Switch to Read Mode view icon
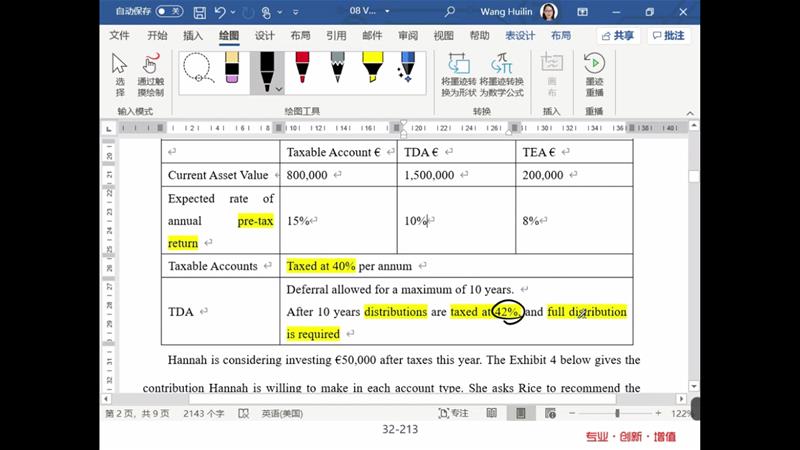This screenshot has width=800, height=450. pos(491,413)
